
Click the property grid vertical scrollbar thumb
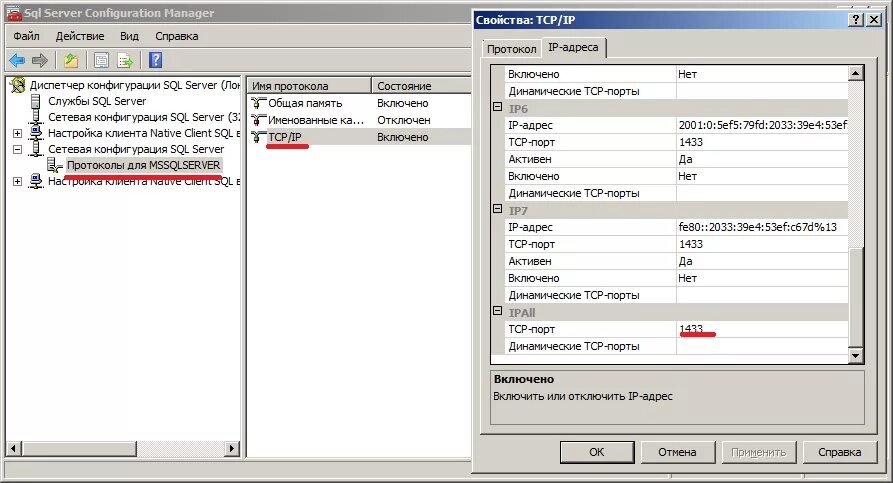[x=855, y=297]
